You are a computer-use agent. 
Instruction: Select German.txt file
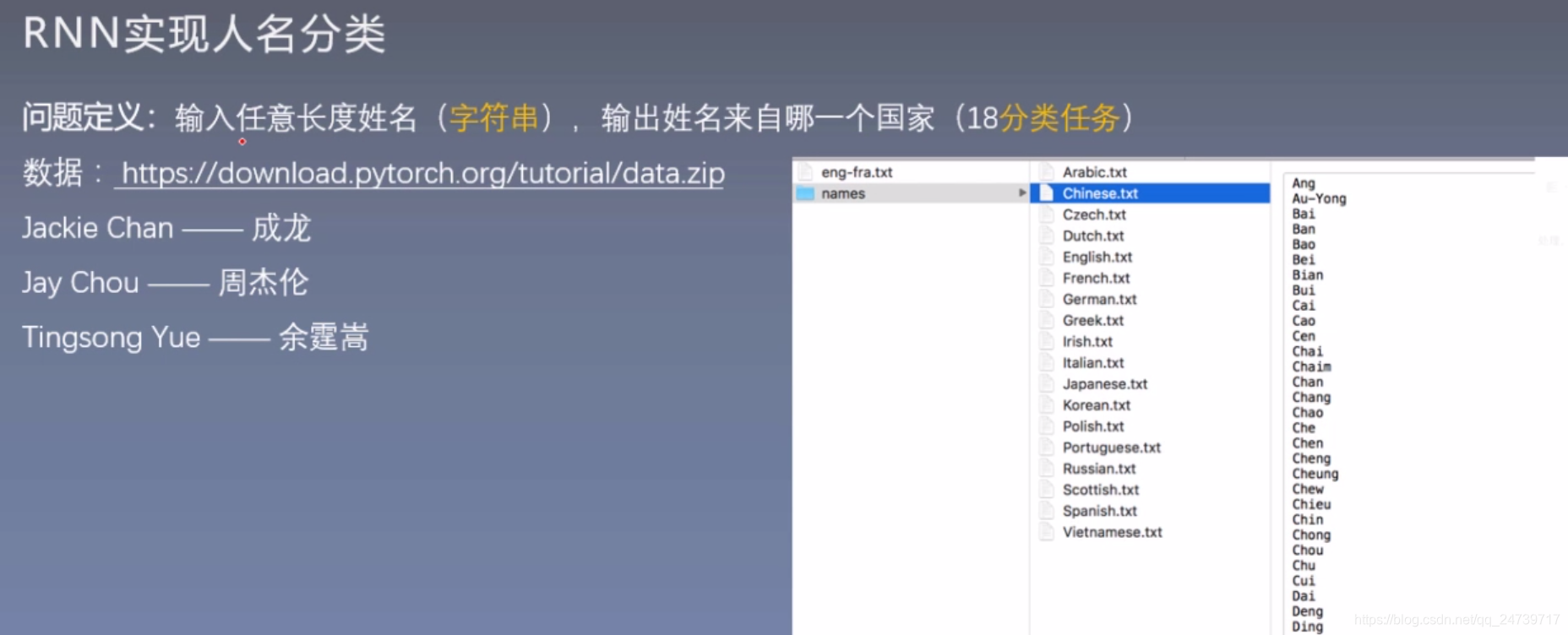(1099, 299)
